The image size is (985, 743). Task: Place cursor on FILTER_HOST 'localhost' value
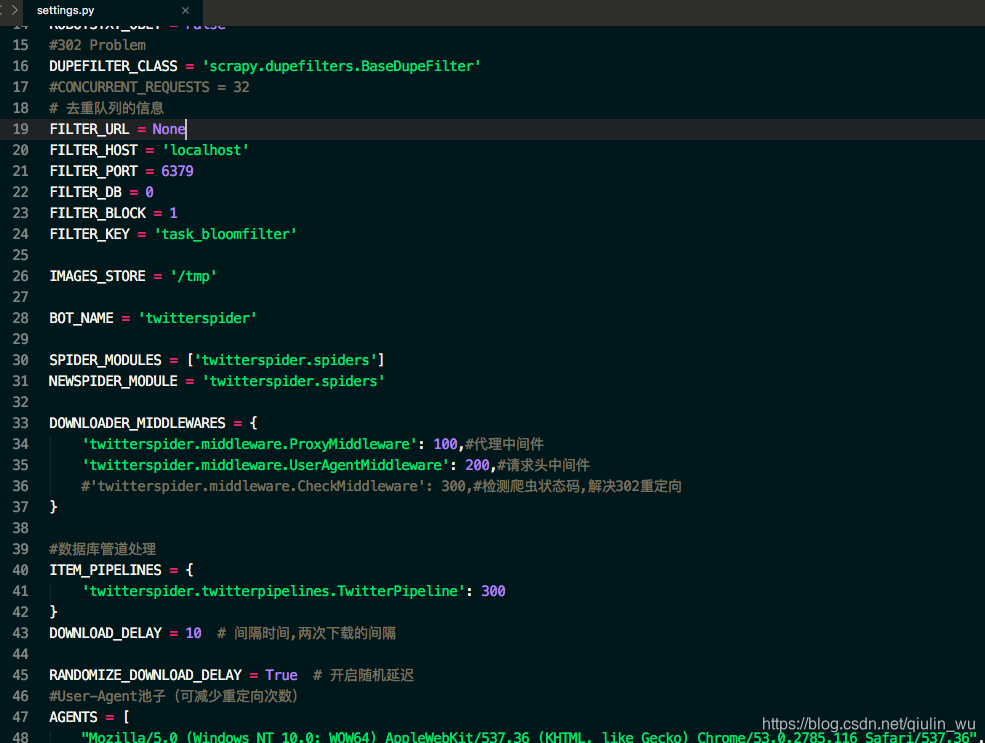(x=205, y=150)
